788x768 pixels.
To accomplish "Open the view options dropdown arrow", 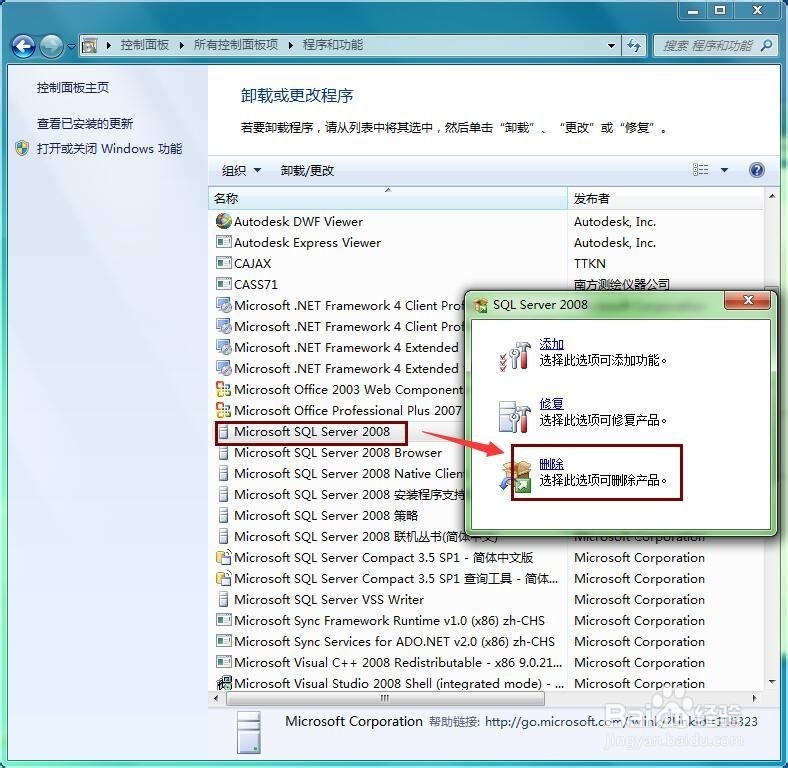I will click(x=724, y=170).
